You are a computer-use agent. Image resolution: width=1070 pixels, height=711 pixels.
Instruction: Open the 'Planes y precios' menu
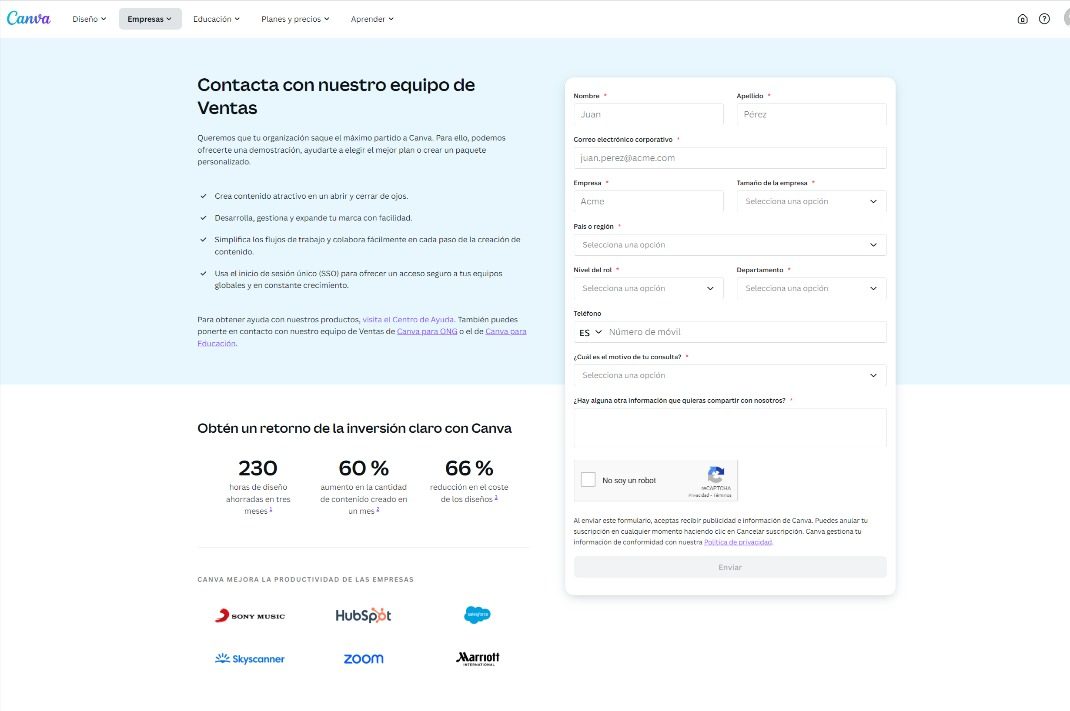click(x=294, y=18)
